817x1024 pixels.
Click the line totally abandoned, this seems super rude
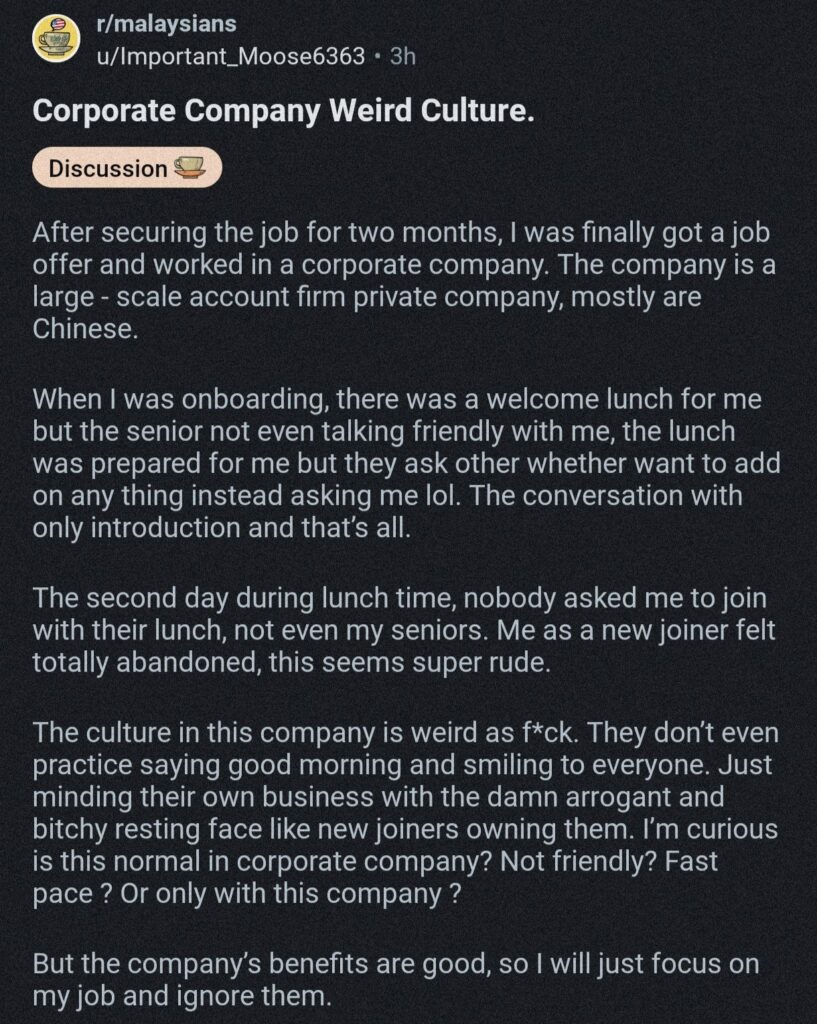[x=291, y=662]
